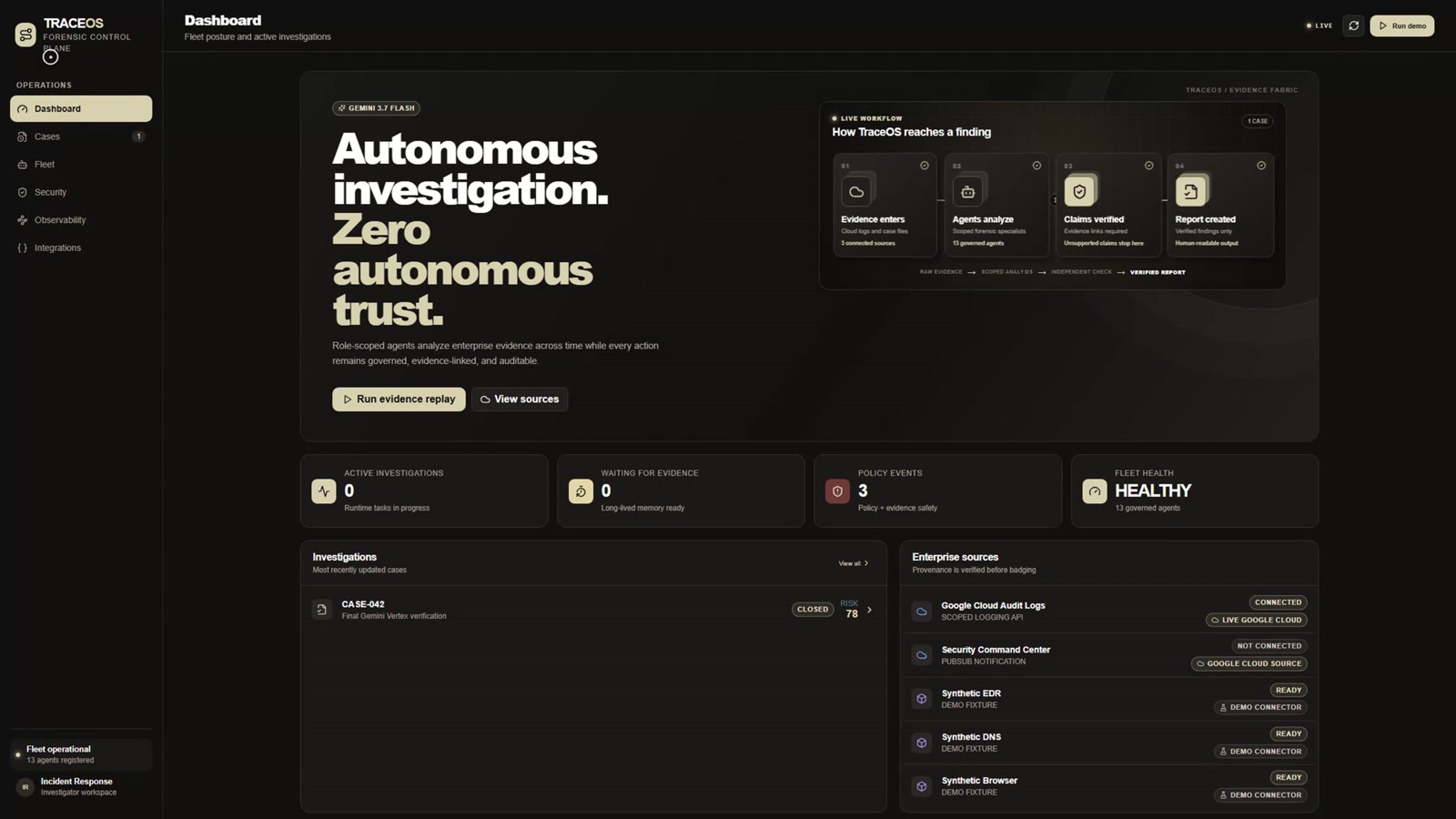1456x819 pixels.
Task: Click the TraceOS logo icon
Action: (25, 35)
